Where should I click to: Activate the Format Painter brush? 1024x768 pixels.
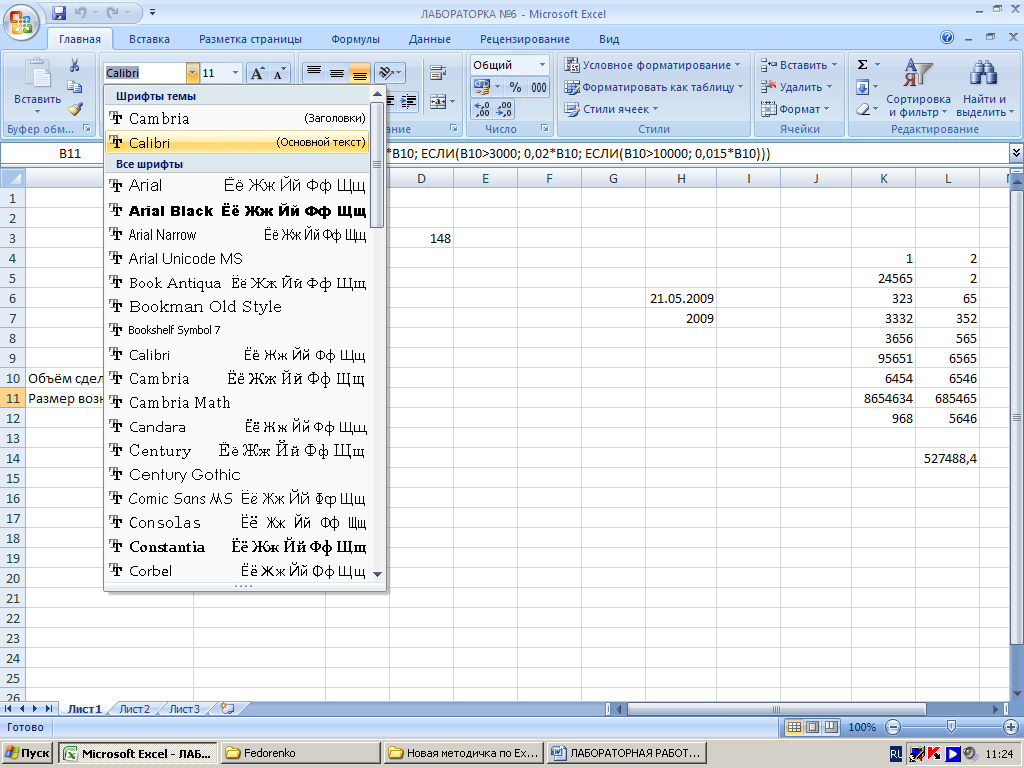pyautogui.click(x=75, y=108)
